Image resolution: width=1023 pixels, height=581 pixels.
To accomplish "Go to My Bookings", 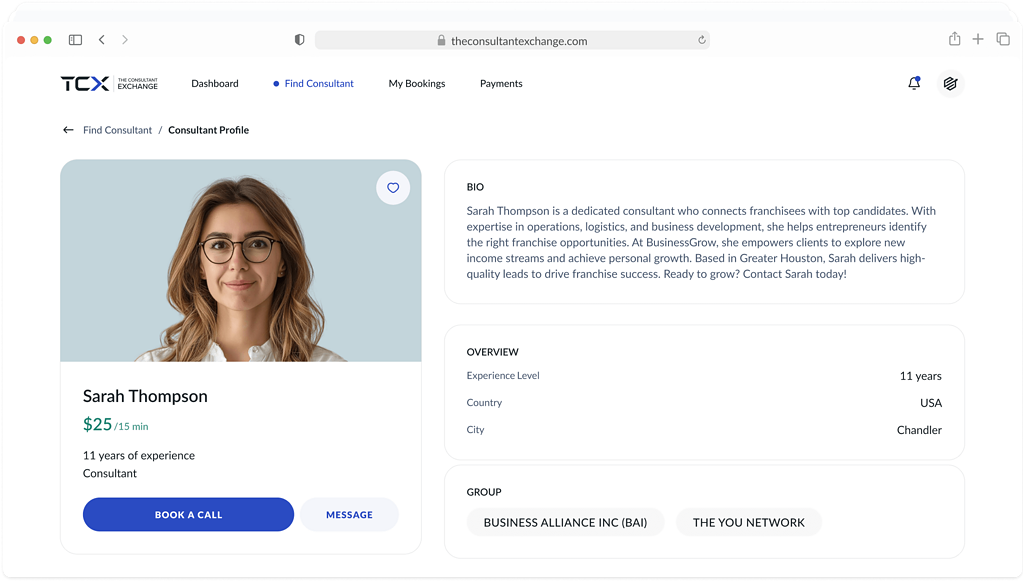I will click(x=417, y=83).
